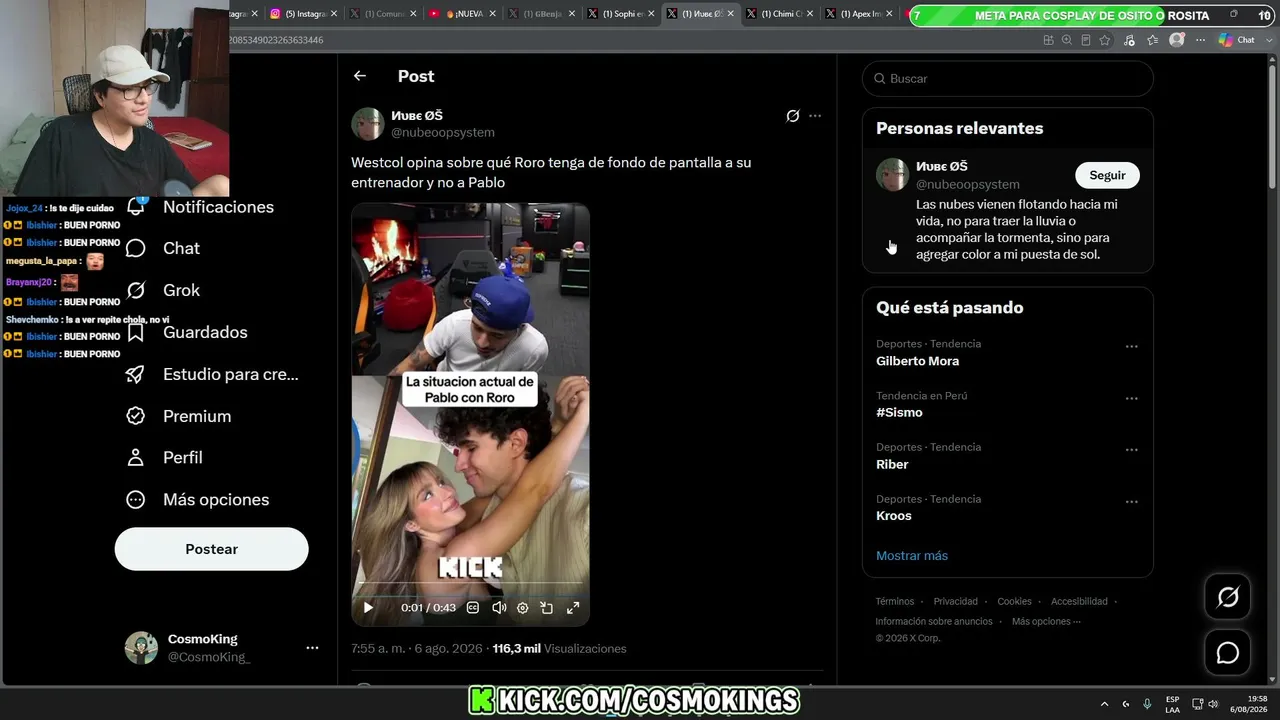This screenshot has width=1280, height=720.
Task: Open Notificaciones in the sidebar
Action: point(199,207)
